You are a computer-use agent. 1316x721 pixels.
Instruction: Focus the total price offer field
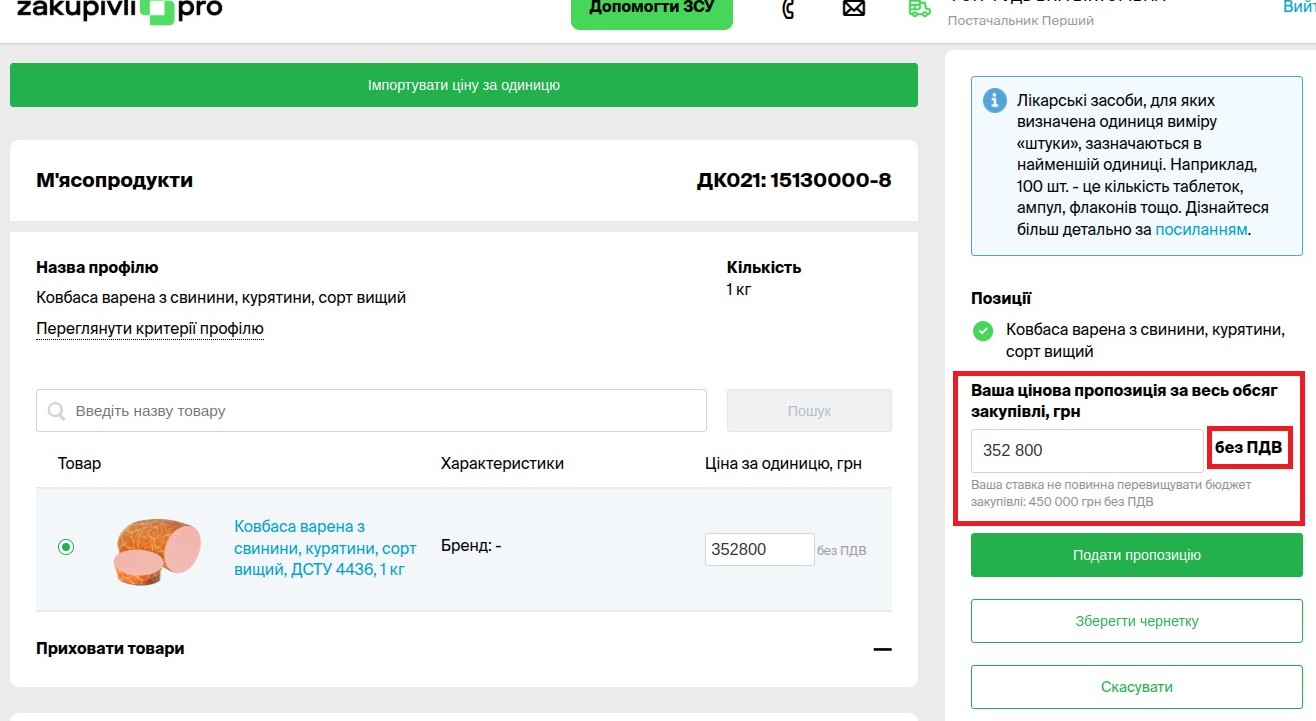click(1086, 451)
